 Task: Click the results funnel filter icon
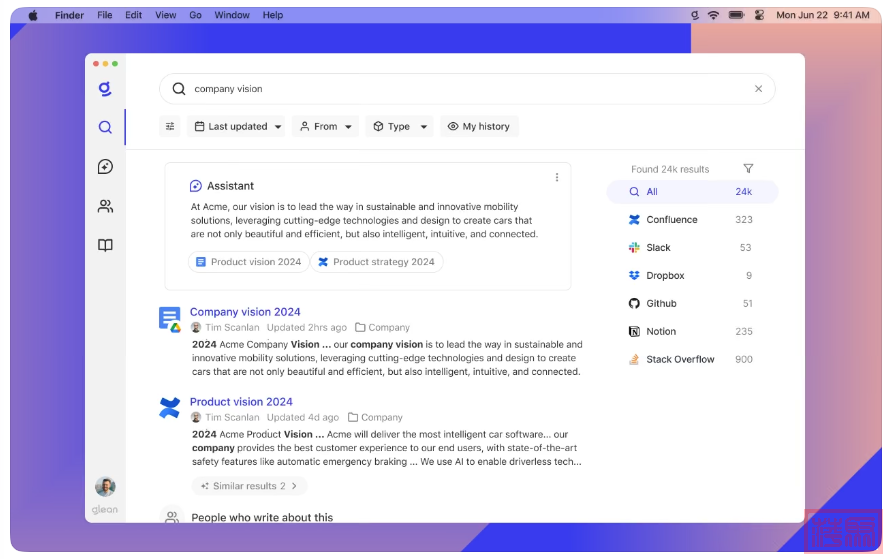(x=748, y=169)
